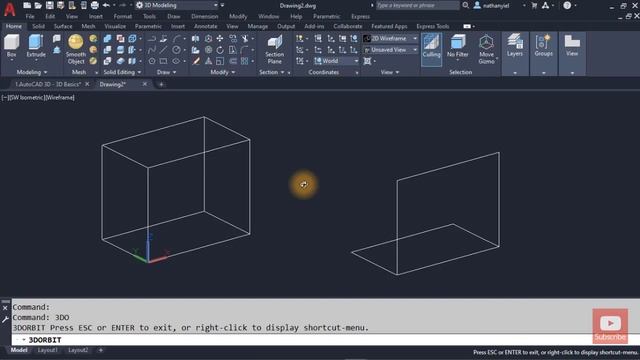This screenshot has width=640, height=360.
Task: Open the Autodesk App Store cart icon
Action: click(x=534, y=5)
